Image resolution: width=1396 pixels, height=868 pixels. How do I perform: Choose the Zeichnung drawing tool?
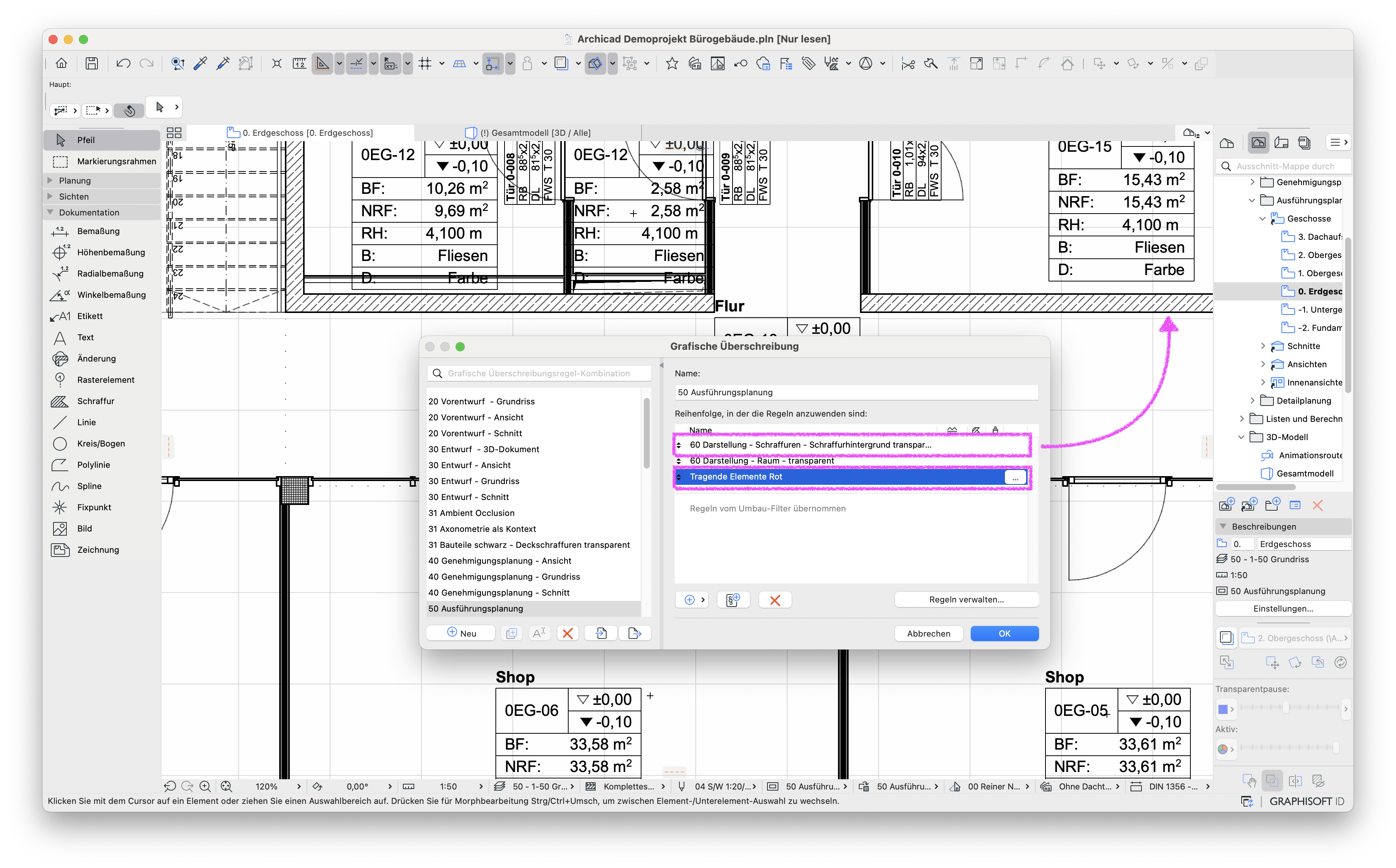(102, 549)
